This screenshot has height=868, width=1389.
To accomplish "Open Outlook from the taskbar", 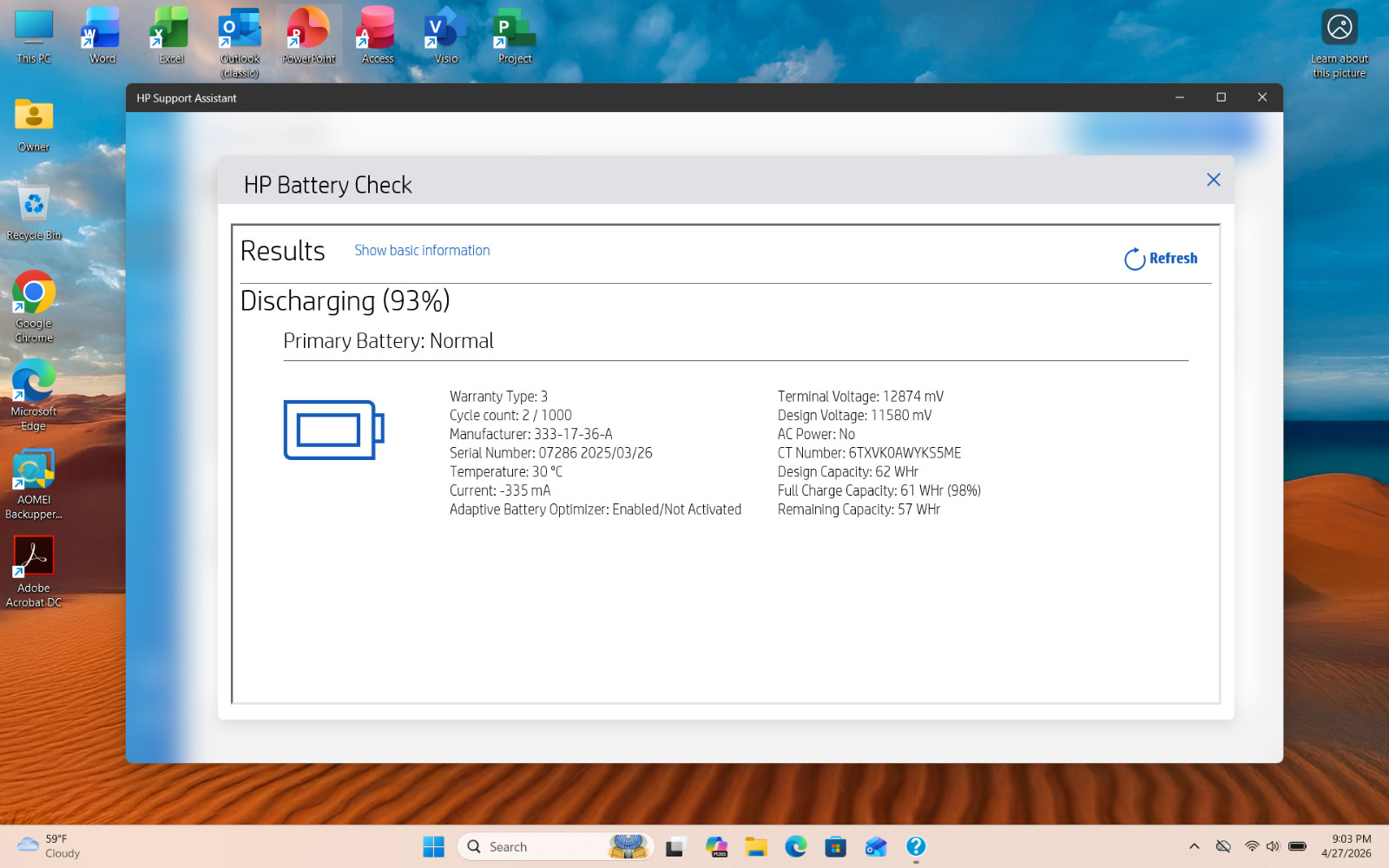I will pyautogui.click(x=876, y=846).
